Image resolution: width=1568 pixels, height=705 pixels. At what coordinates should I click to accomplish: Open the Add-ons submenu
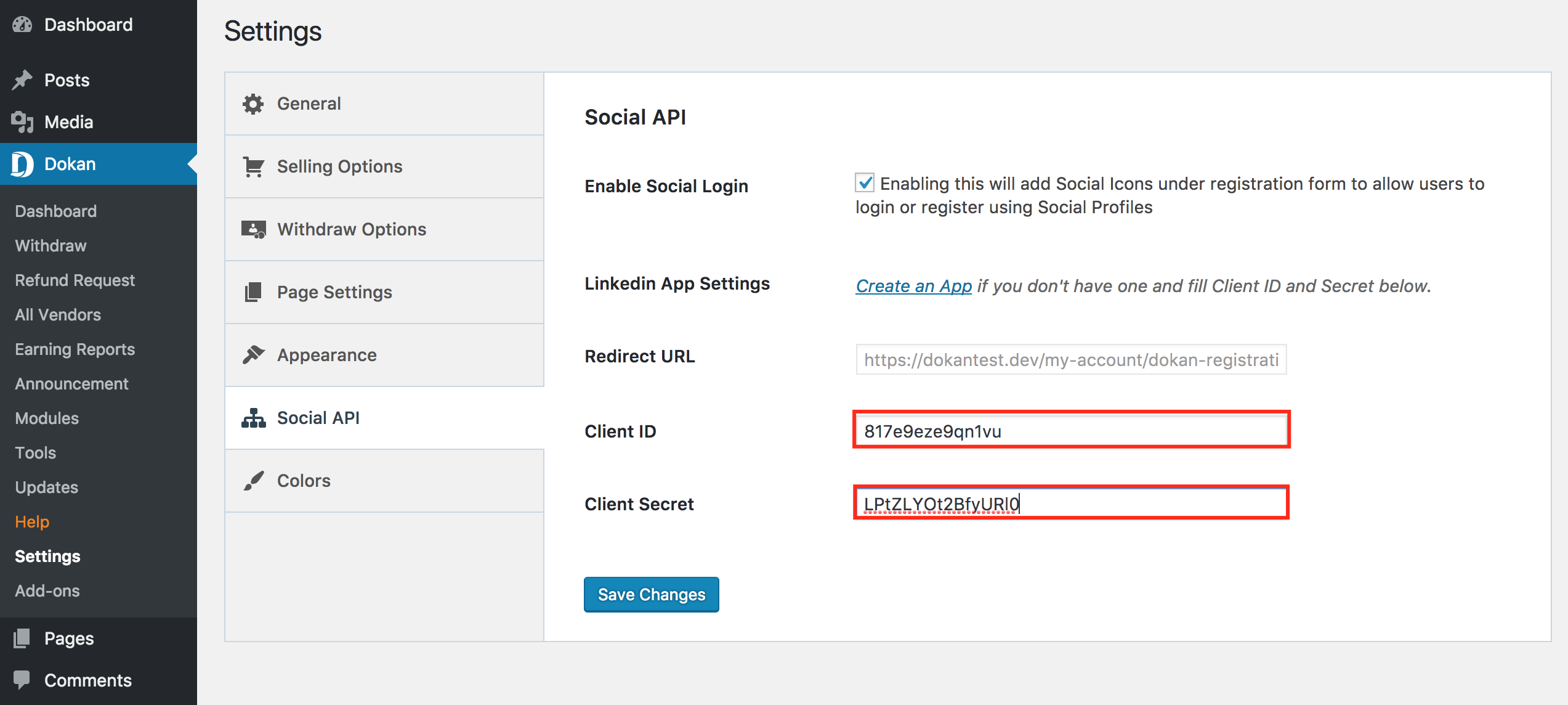pos(47,591)
